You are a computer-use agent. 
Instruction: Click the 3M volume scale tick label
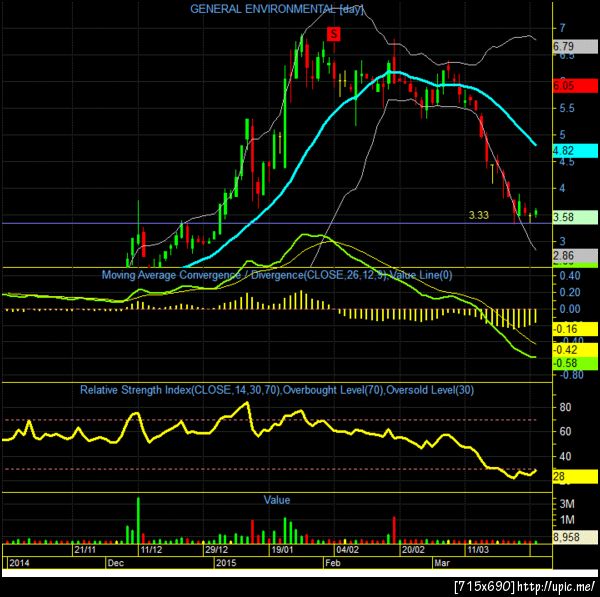[x=567, y=504]
